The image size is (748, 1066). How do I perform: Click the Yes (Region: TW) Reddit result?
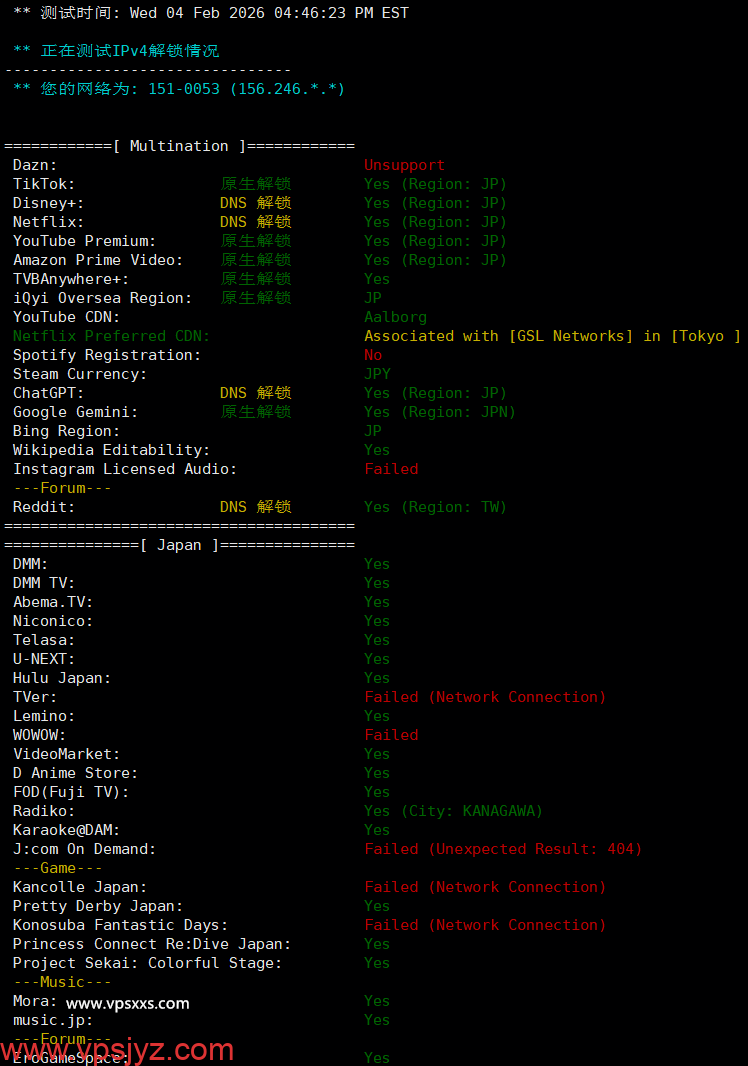tap(435, 507)
